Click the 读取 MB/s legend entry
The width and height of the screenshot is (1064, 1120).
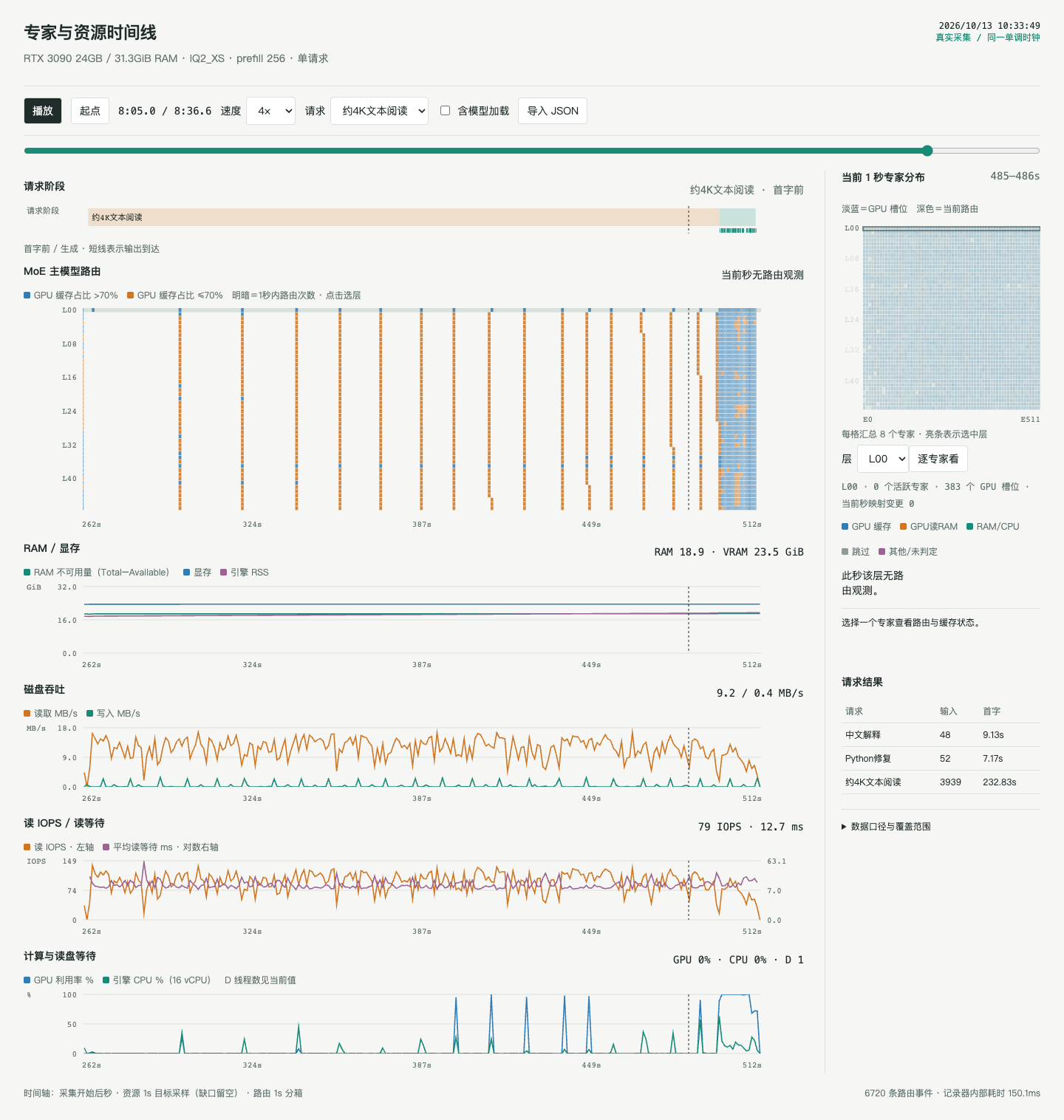click(x=51, y=714)
